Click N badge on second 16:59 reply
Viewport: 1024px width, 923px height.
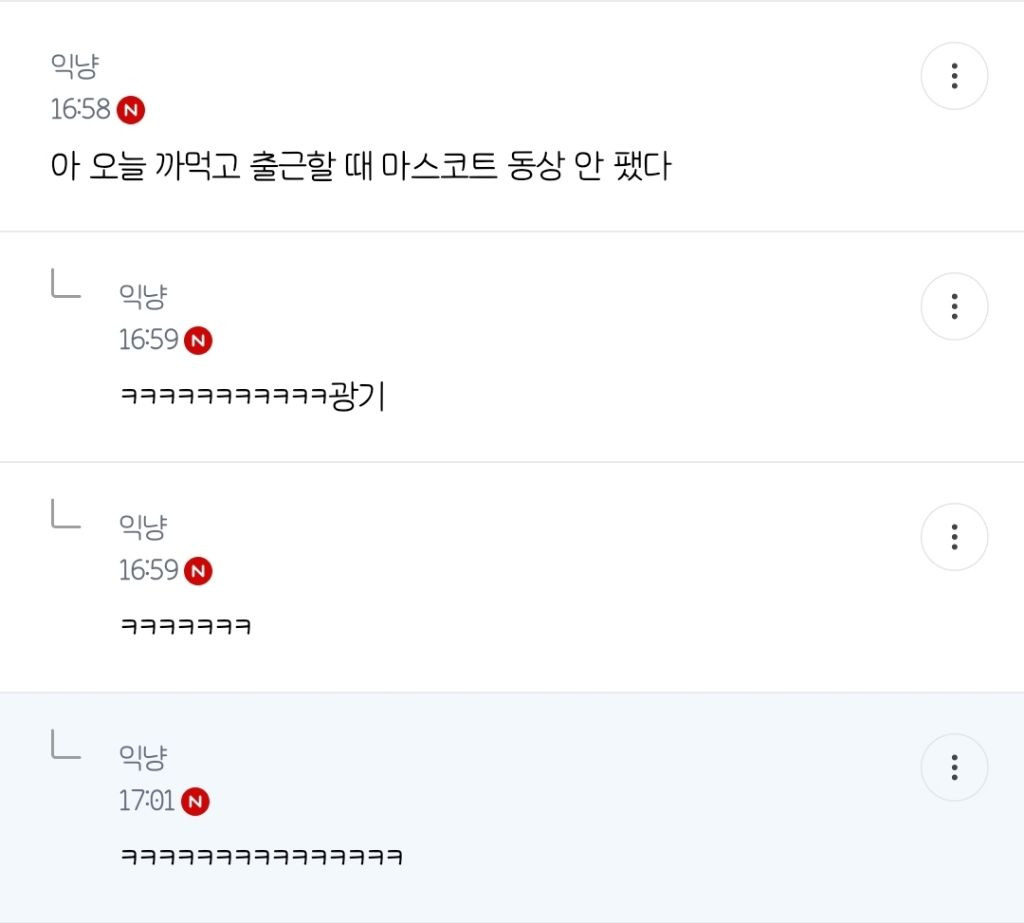198,571
